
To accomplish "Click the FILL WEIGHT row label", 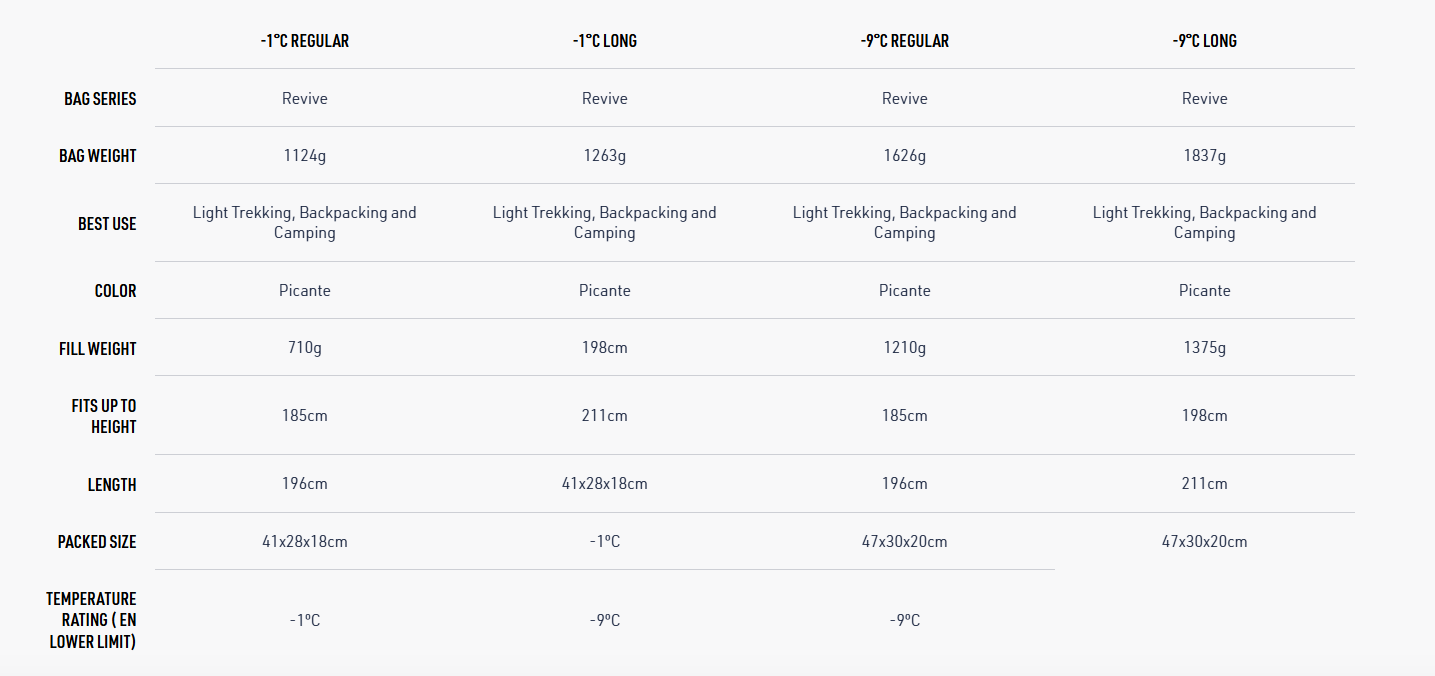I will (97, 349).
